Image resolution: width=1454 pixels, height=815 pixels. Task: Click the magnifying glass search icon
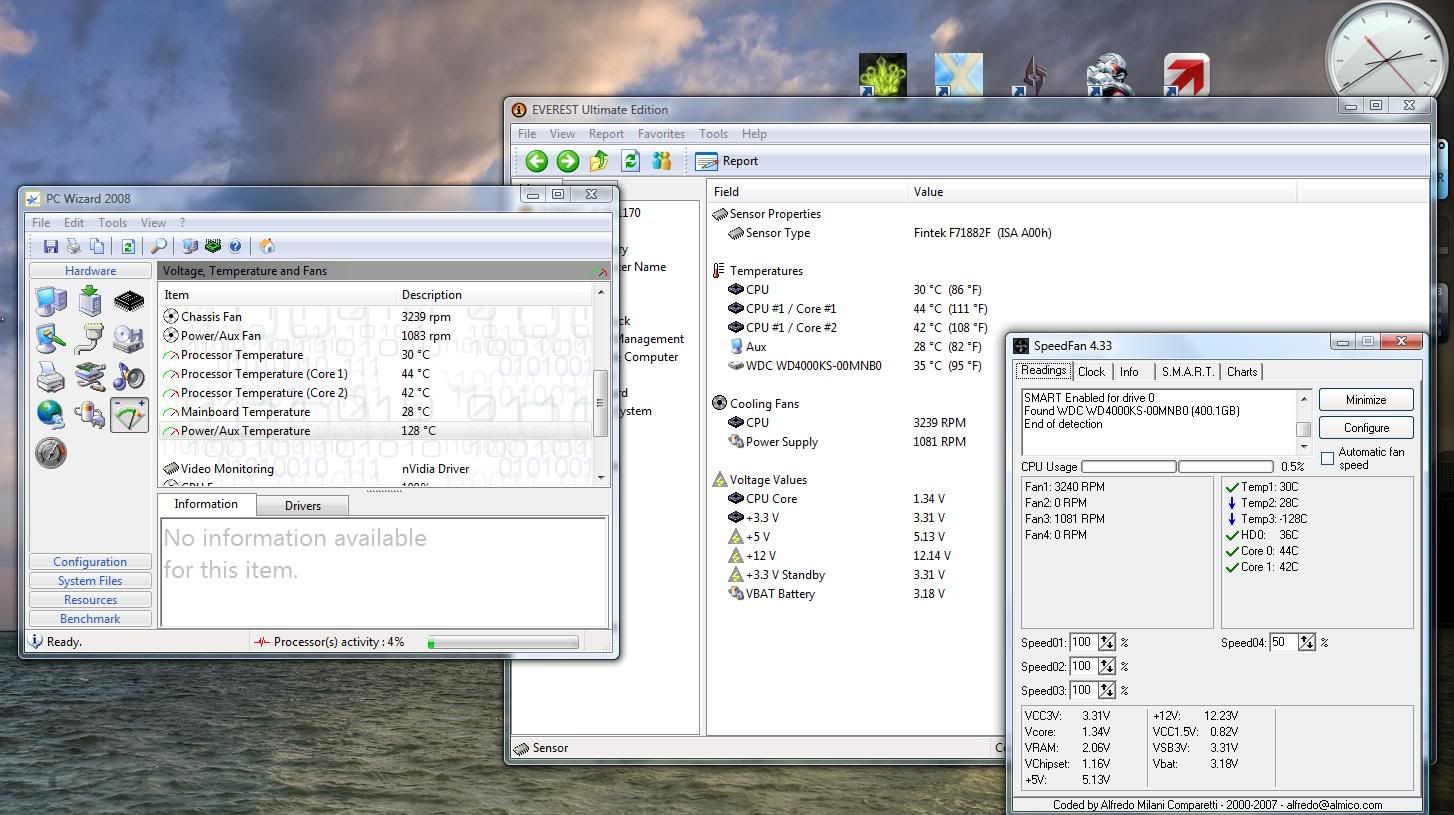tap(158, 246)
